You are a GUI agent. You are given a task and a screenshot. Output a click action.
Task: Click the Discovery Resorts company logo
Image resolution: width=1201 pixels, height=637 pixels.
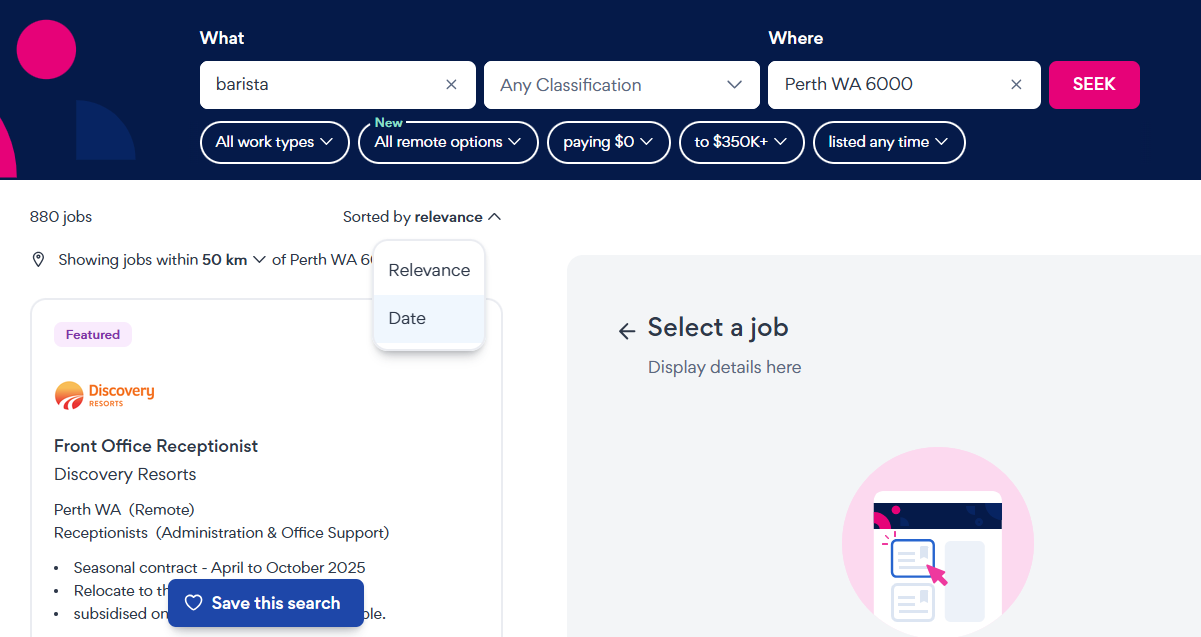(x=104, y=395)
